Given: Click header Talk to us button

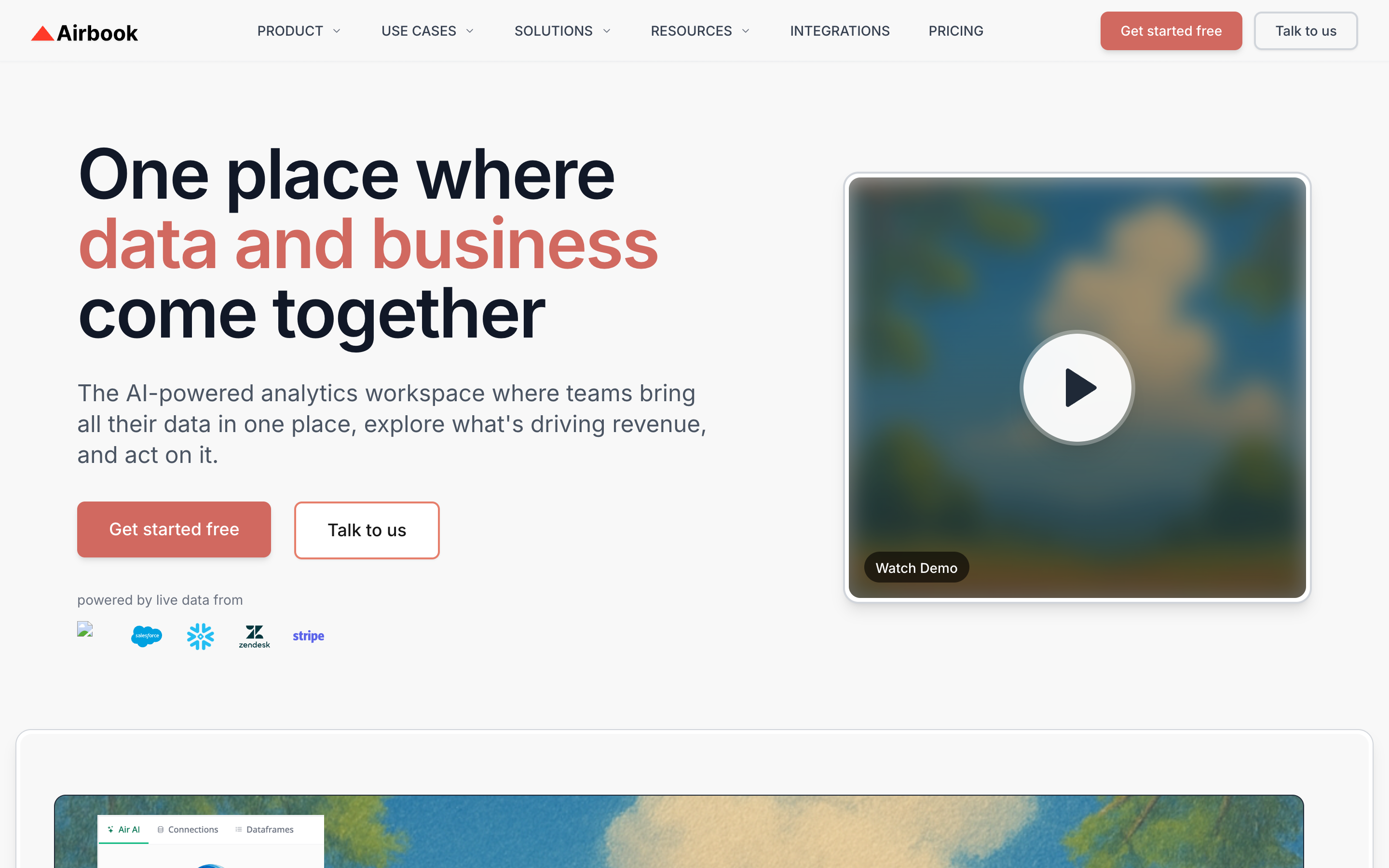Looking at the screenshot, I should pos(1306,31).
